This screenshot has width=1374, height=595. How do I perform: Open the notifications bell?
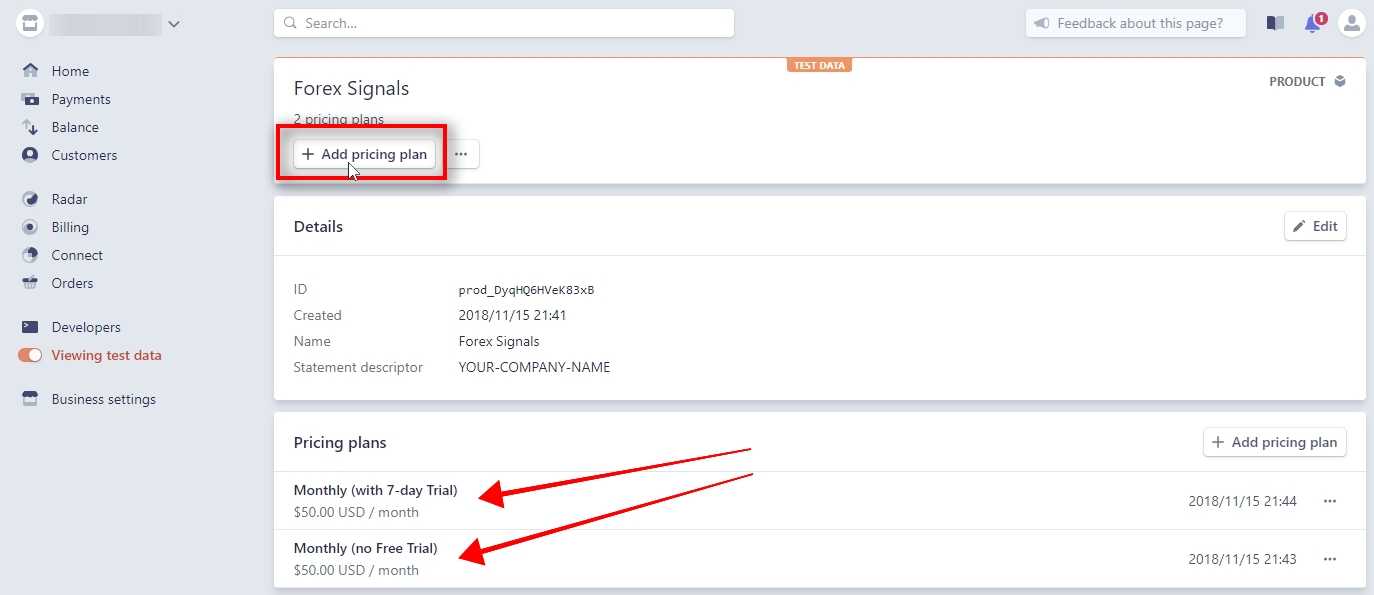click(x=1313, y=23)
